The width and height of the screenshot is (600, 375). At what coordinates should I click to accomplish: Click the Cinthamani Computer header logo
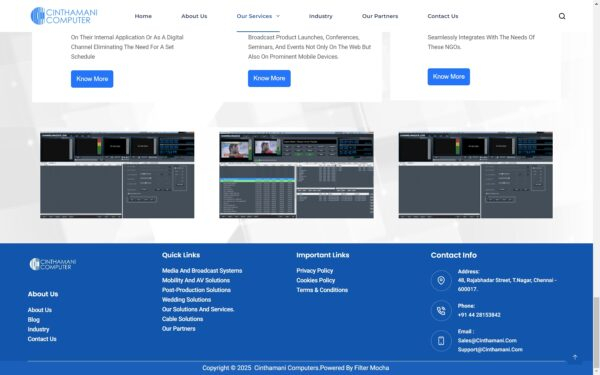[x=64, y=16]
